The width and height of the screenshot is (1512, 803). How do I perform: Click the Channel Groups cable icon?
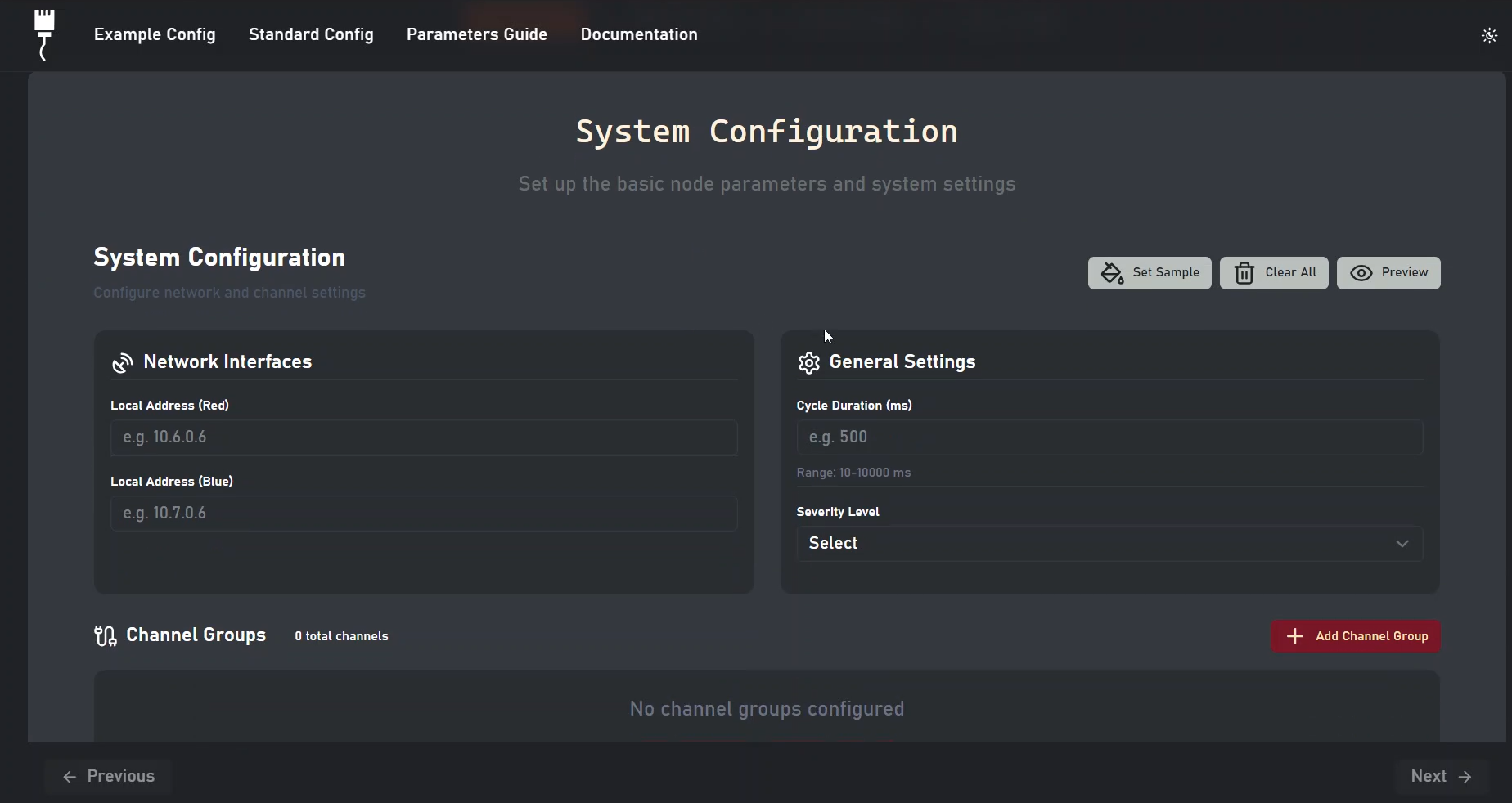coord(106,636)
